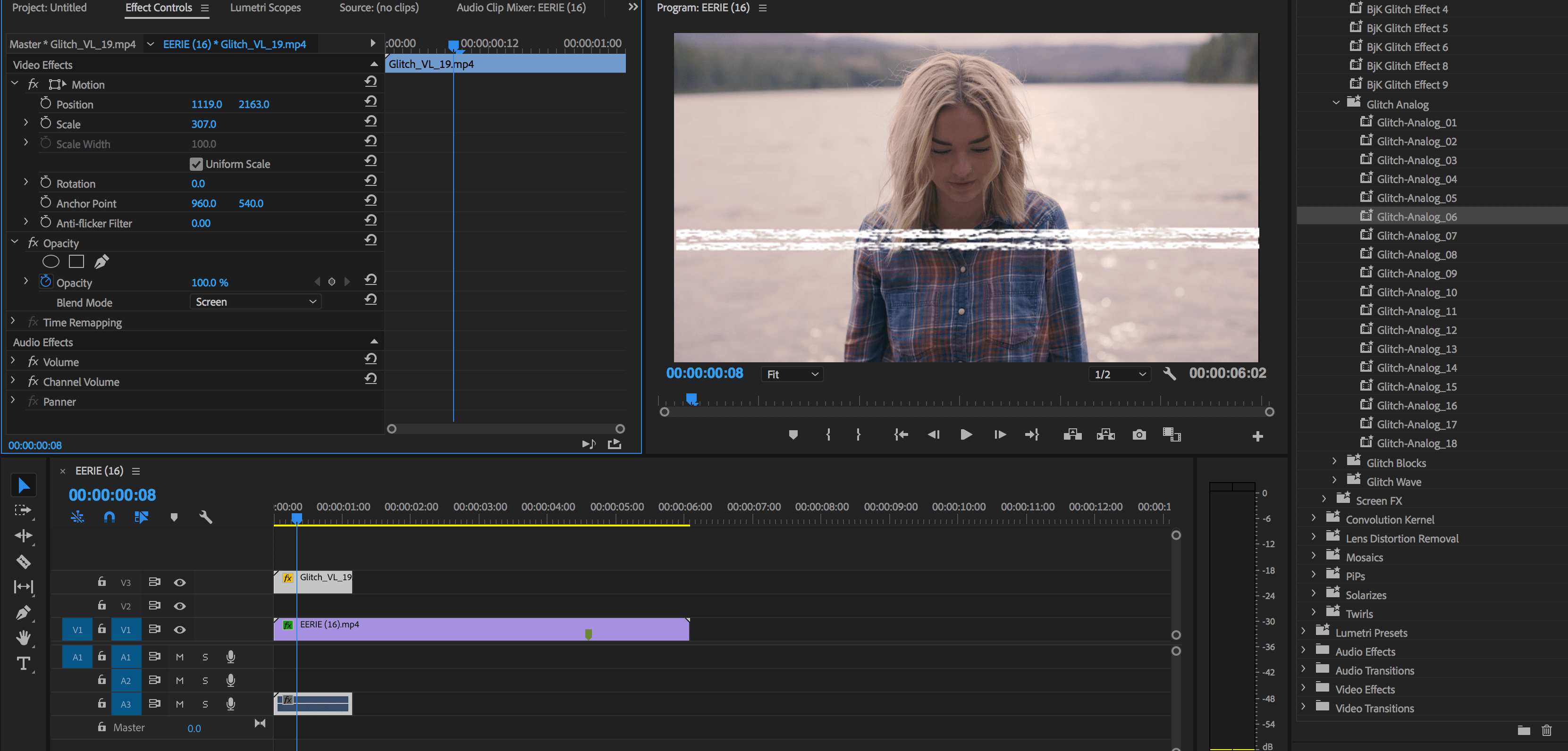The width and height of the screenshot is (1568, 751).
Task: Play the program monitor
Action: (x=965, y=434)
